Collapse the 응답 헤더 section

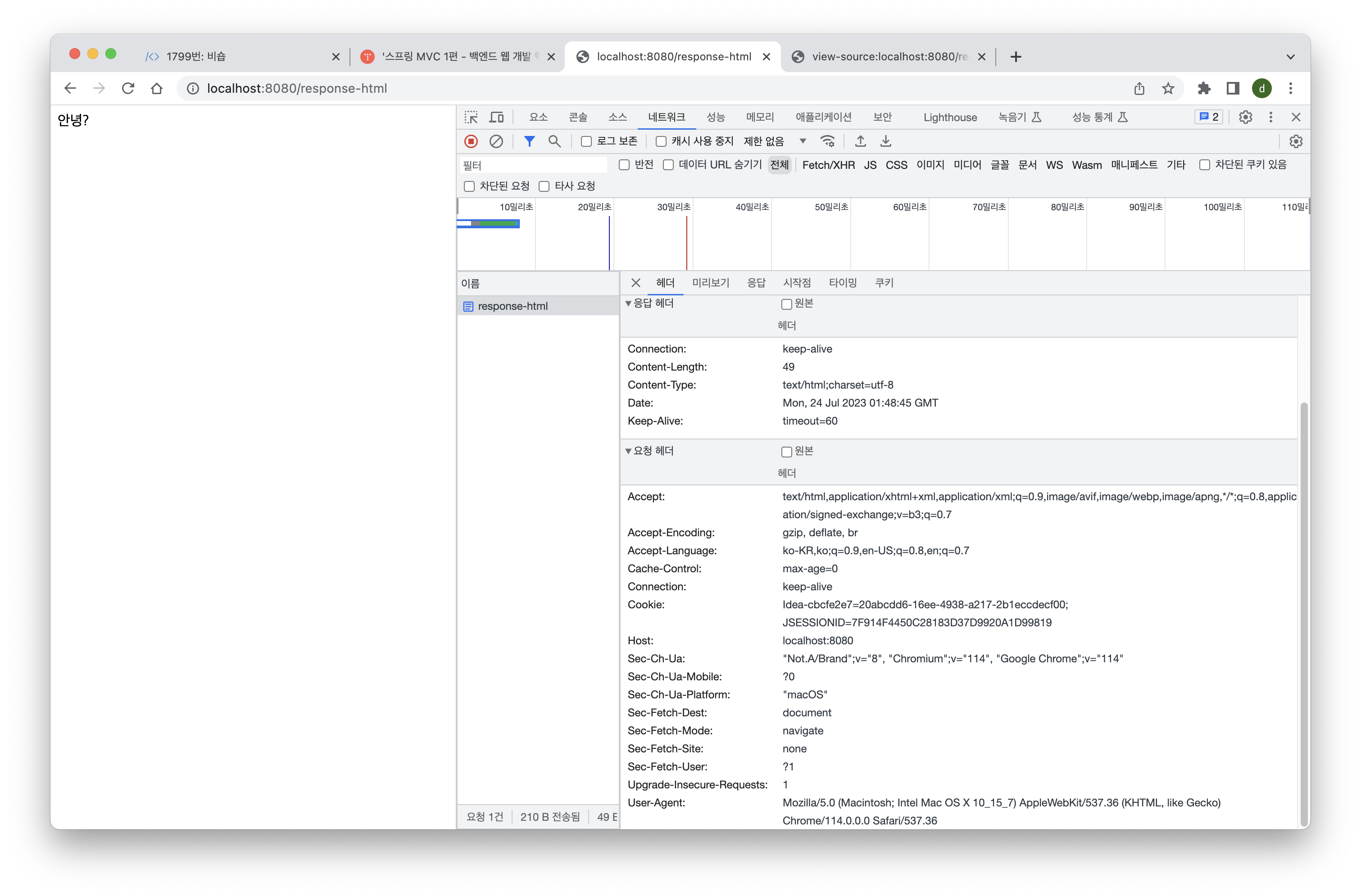click(628, 303)
